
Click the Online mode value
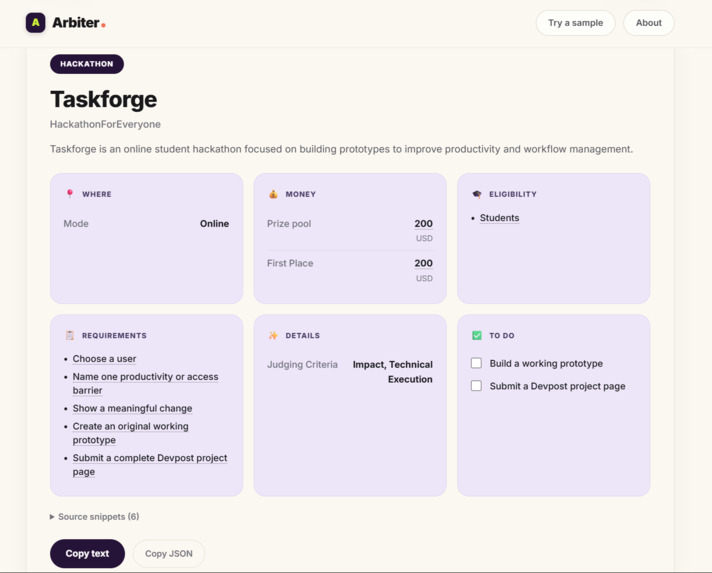point(214,223)
